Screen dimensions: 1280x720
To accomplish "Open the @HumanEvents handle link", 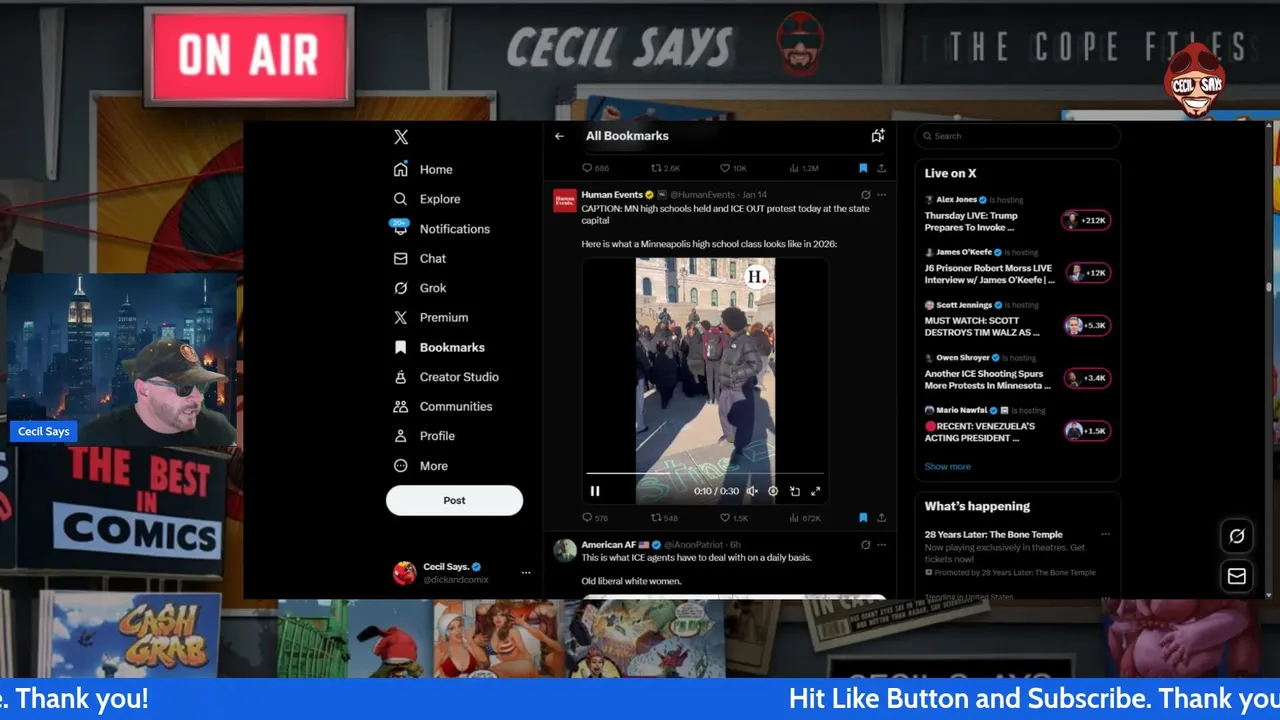I will point(703,195).
